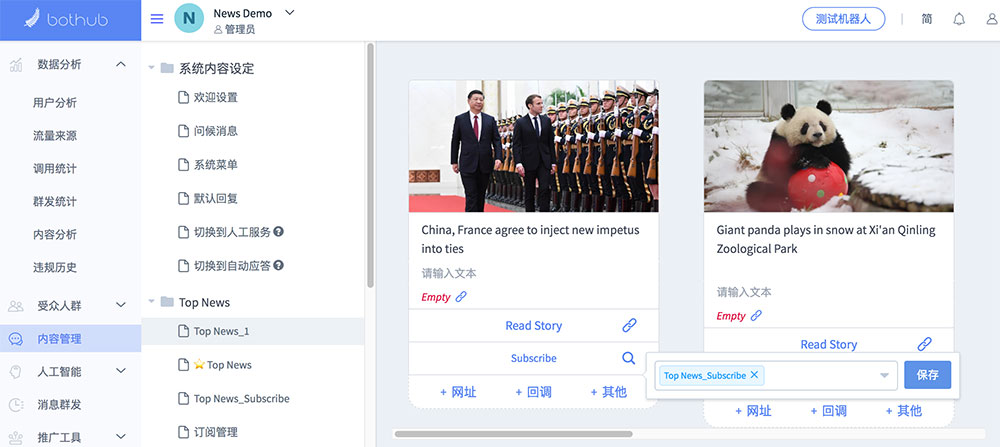
Task: Click help icon beside 切换到自动应答
Action: click(x=278, y=265)
